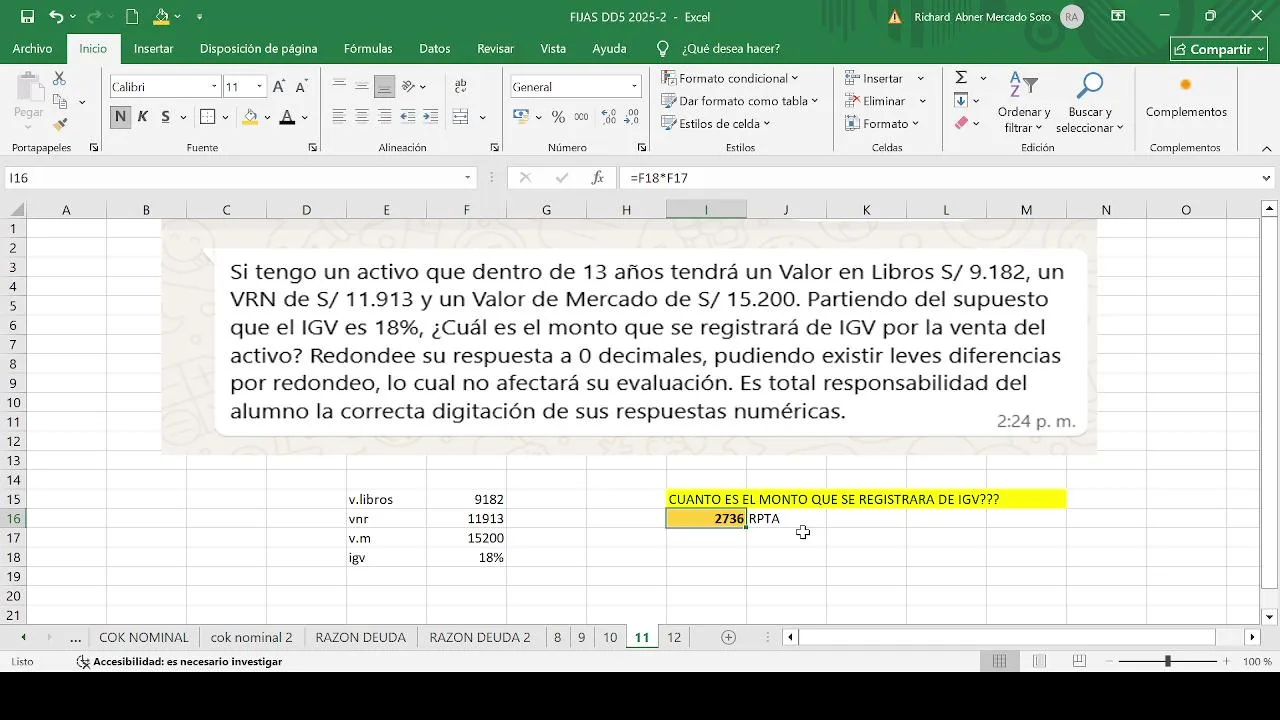Switch to Page Break Preview in status bar
Screen dimensions: 1280x720
click(x=1079, y=662)
